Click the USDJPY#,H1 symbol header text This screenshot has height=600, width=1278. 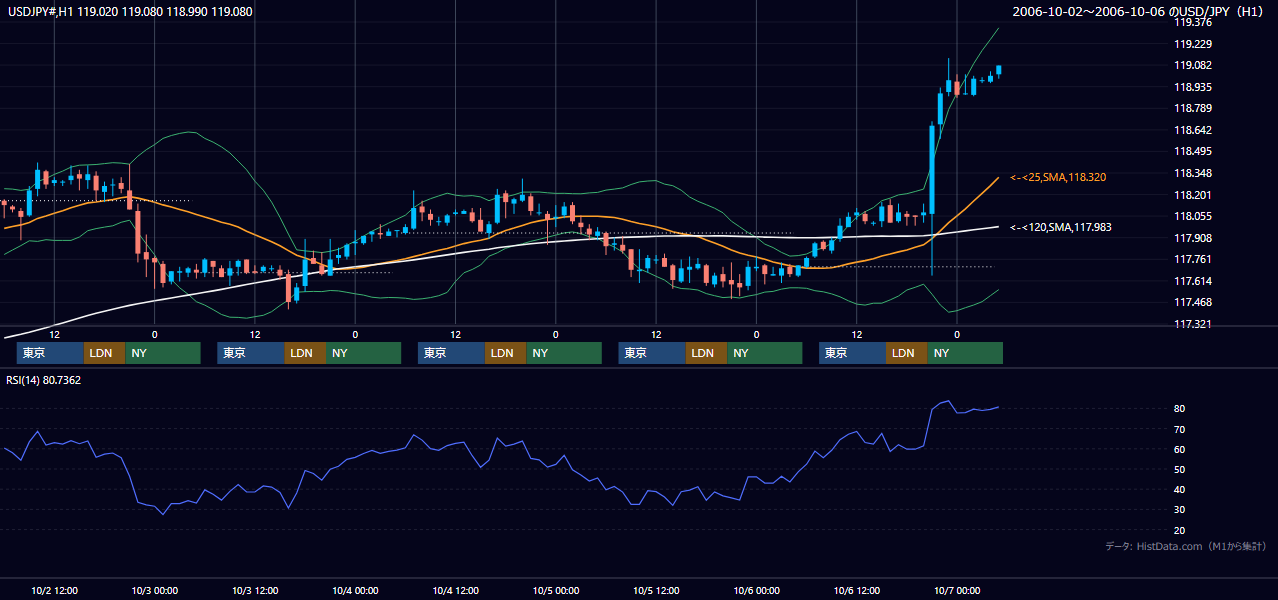click(x=130, y=12)
